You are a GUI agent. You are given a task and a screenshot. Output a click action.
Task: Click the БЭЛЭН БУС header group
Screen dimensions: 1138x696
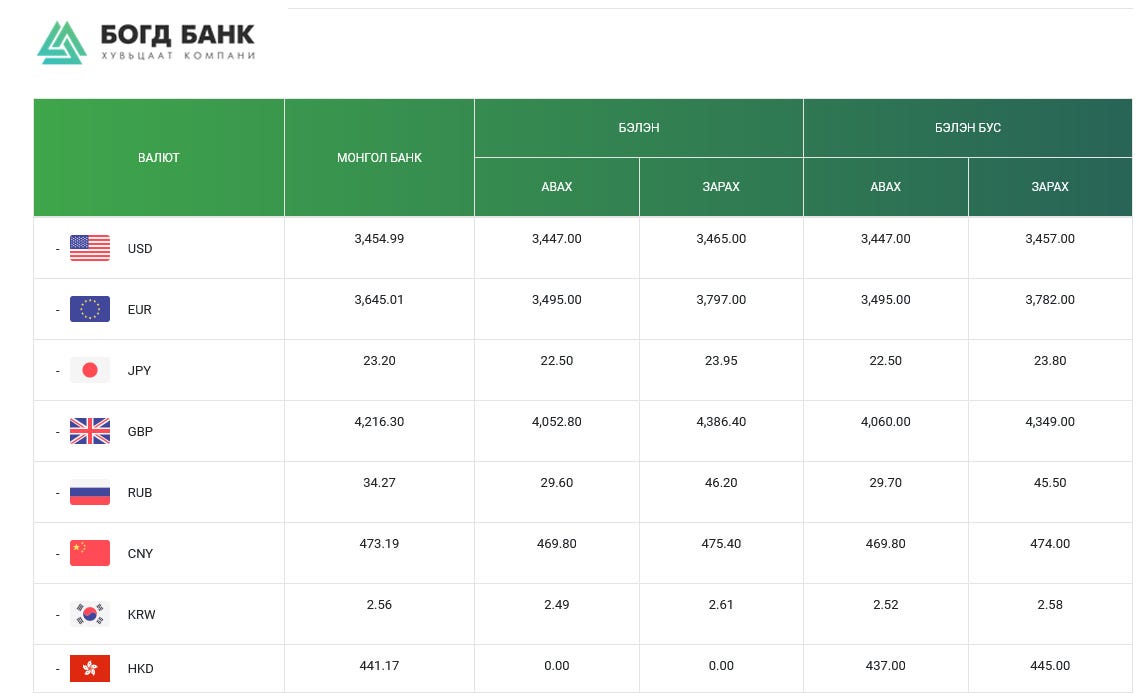967,128
